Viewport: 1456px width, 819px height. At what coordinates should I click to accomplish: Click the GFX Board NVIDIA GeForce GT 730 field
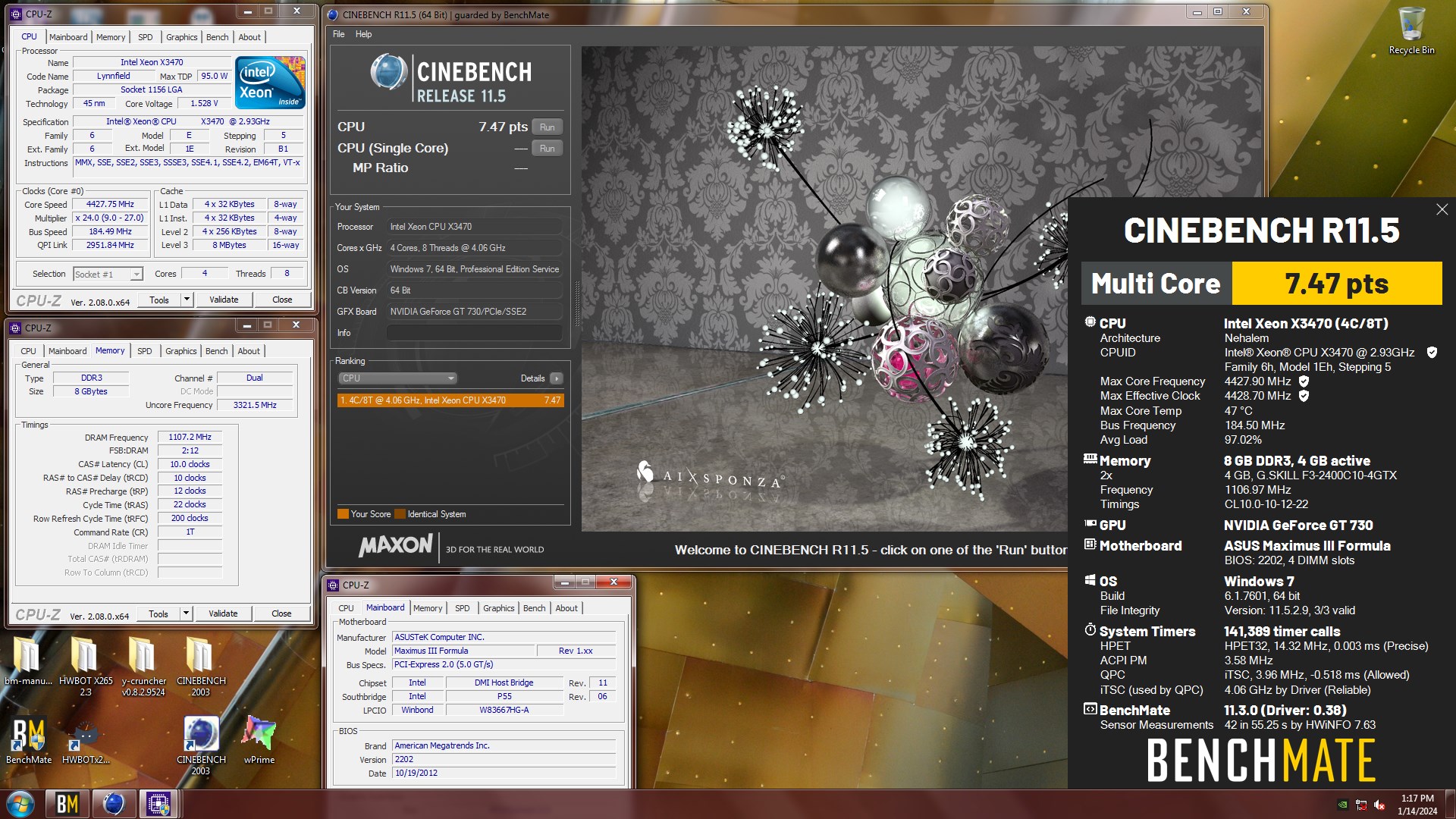(475, 312)
